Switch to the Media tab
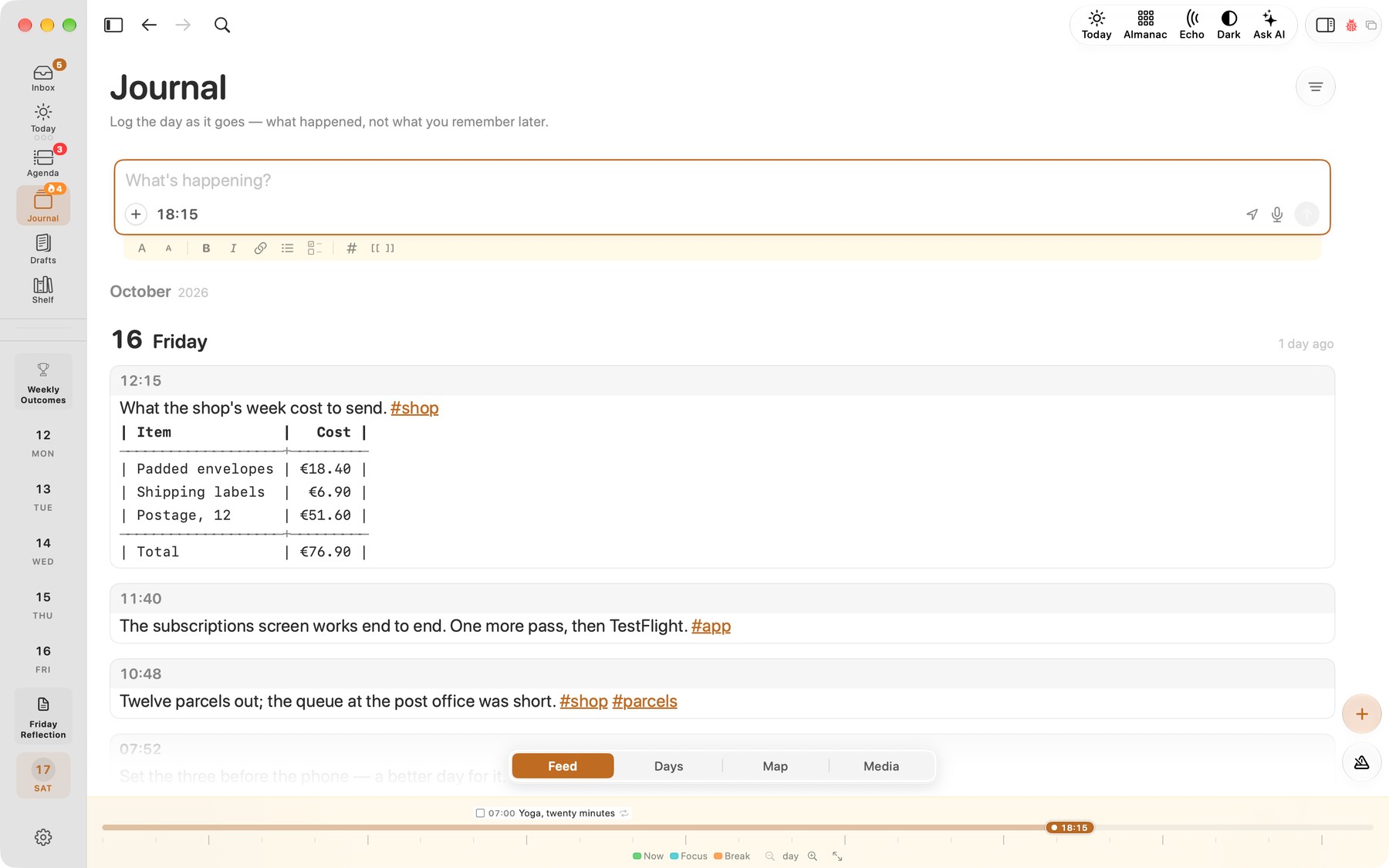 click(x=881, y=766)
